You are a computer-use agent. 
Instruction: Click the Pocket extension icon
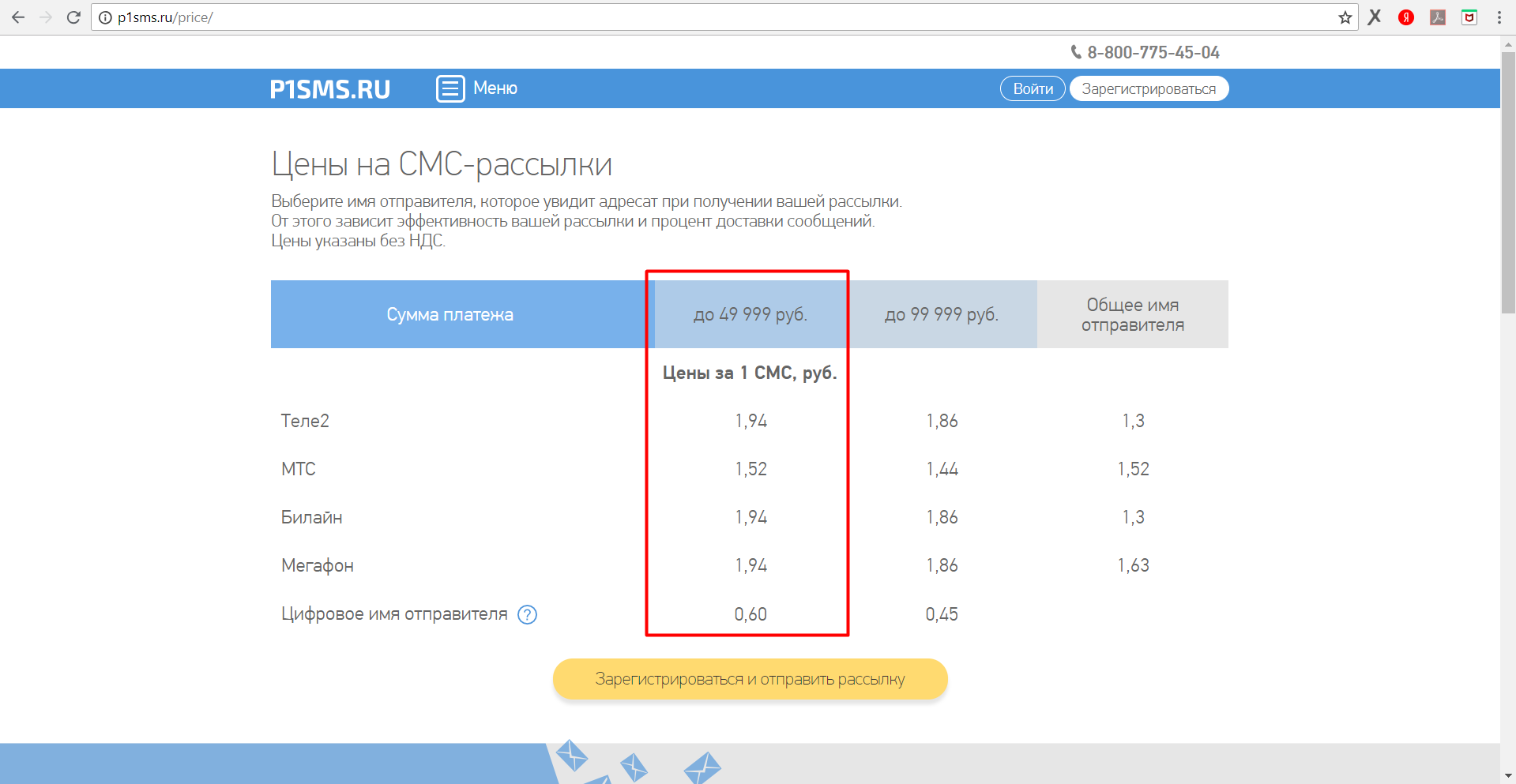click(1469, 17)
